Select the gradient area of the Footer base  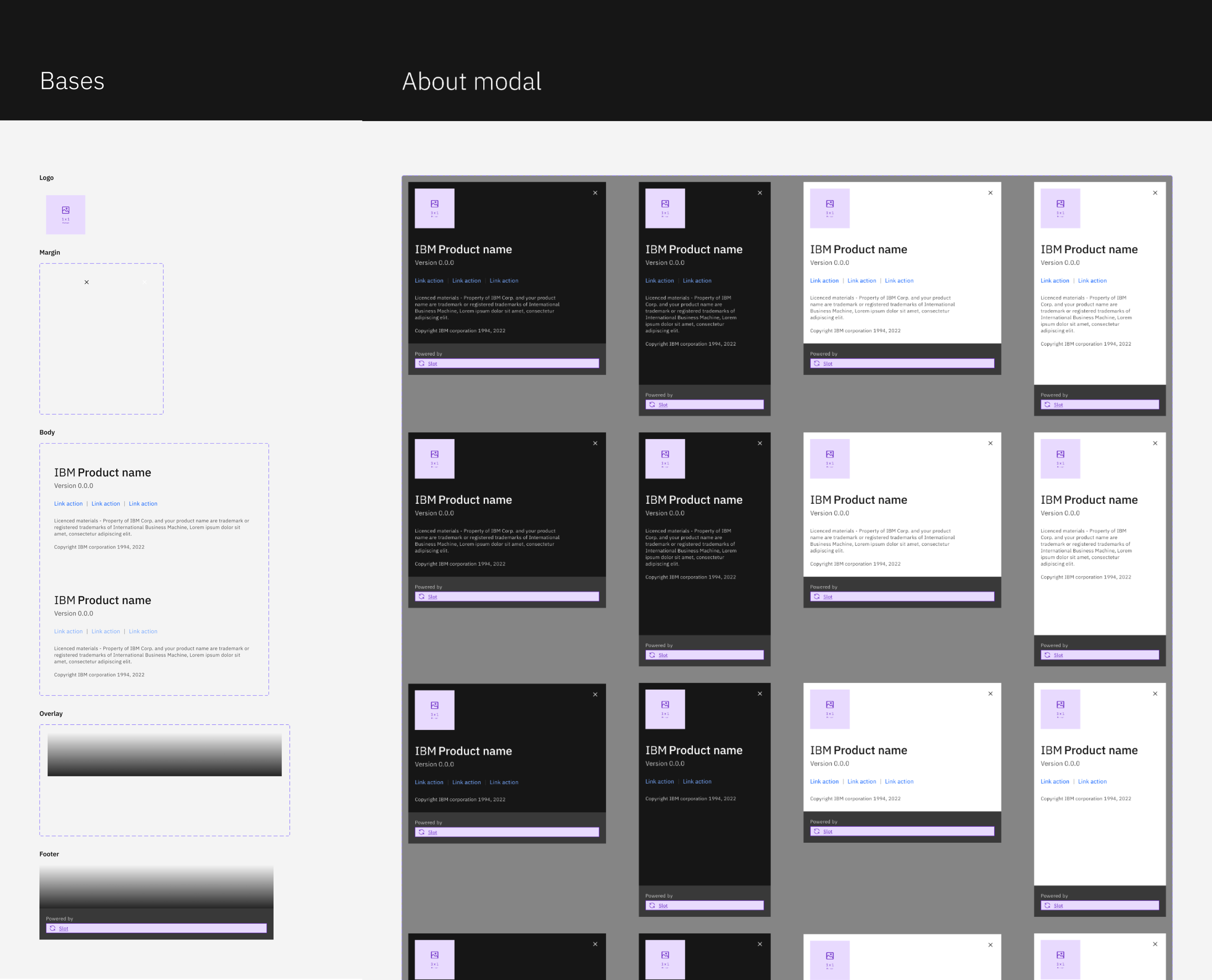click(156, 887)
